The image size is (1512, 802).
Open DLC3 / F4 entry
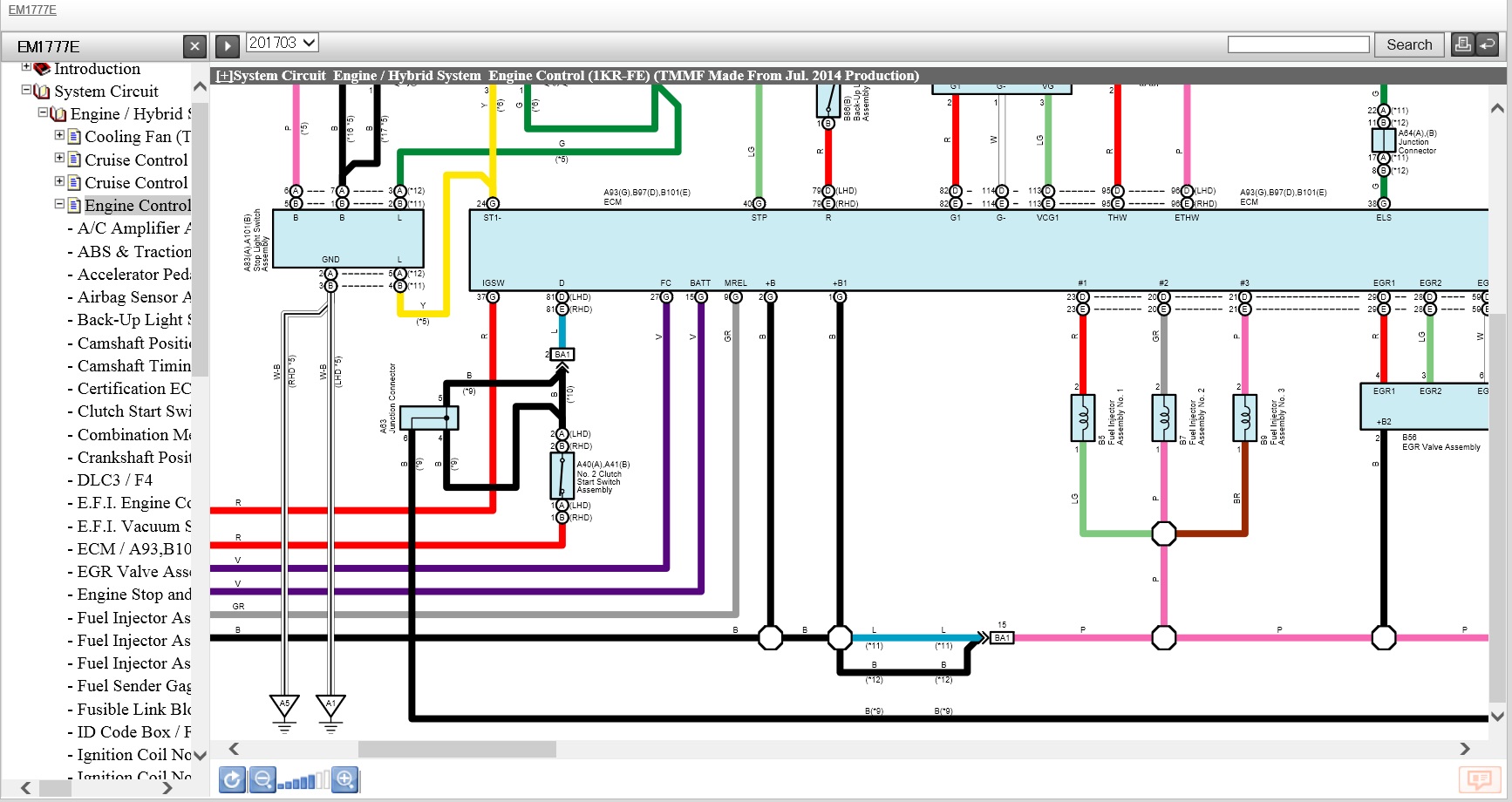pyautogui.click(x=115, y=480)
